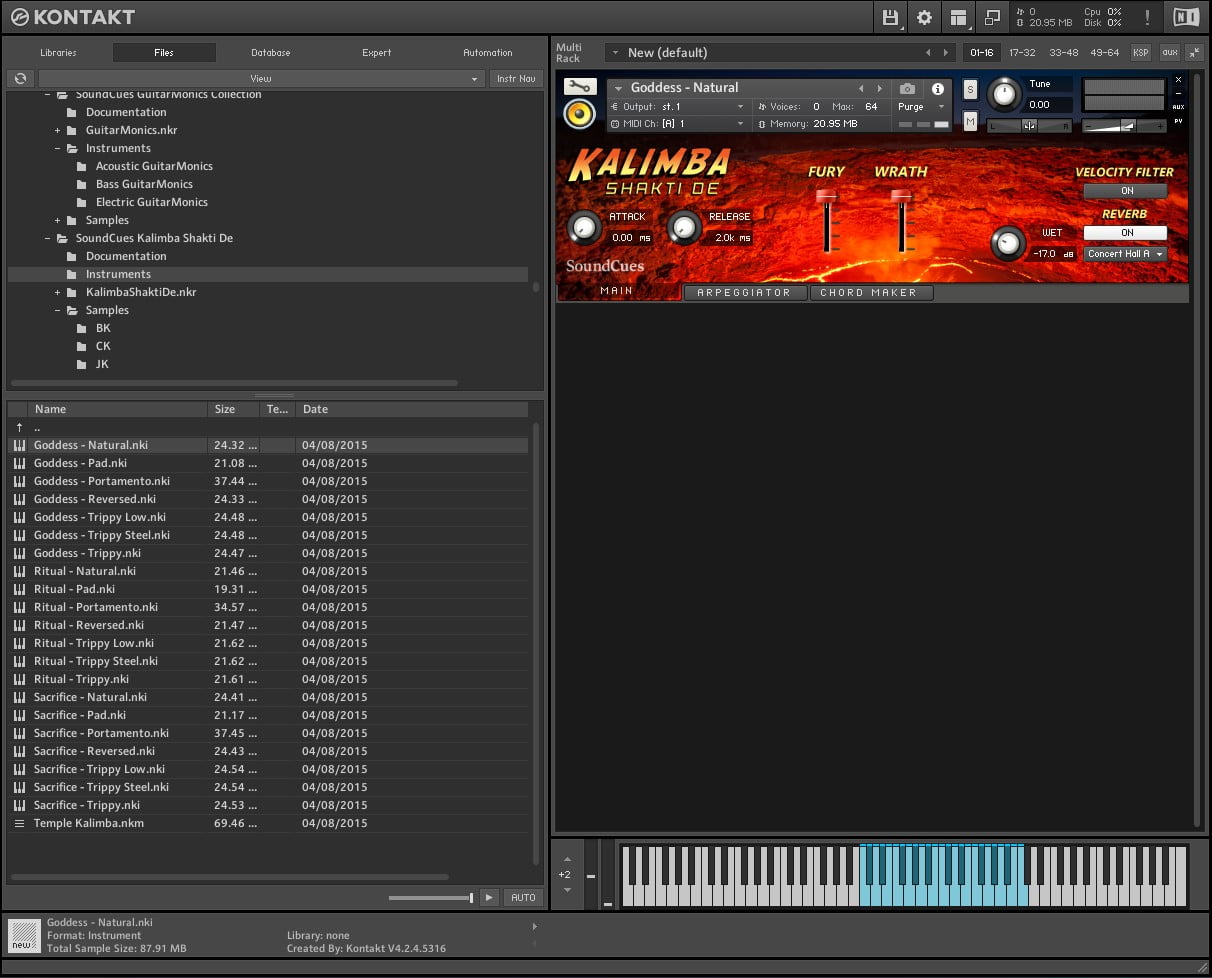This screenshot has height=978, width=1212.
Task: Open KSP multi script editor
Action: coord(1140,52)
